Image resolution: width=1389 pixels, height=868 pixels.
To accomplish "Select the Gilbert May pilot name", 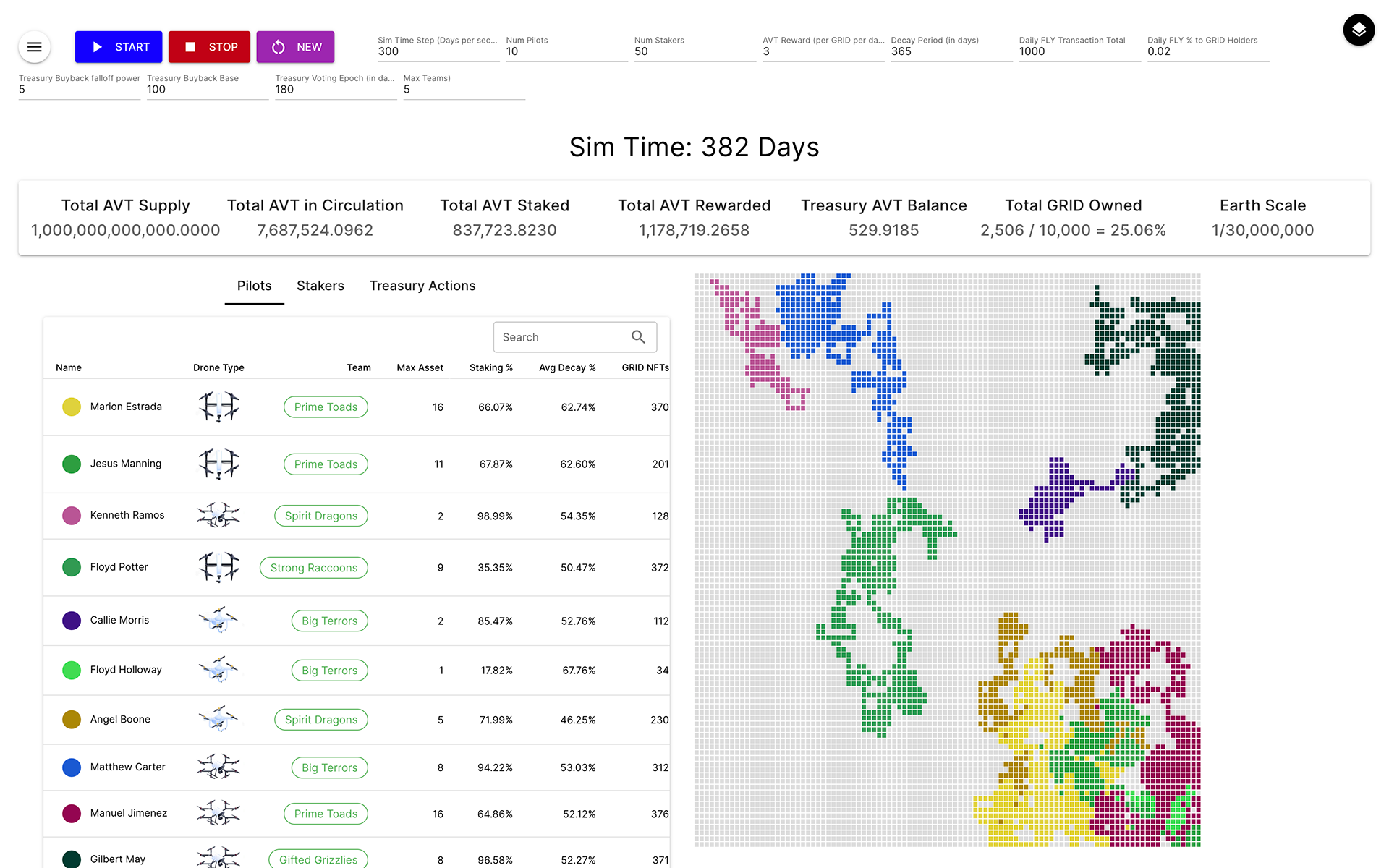I will point(118,859).
